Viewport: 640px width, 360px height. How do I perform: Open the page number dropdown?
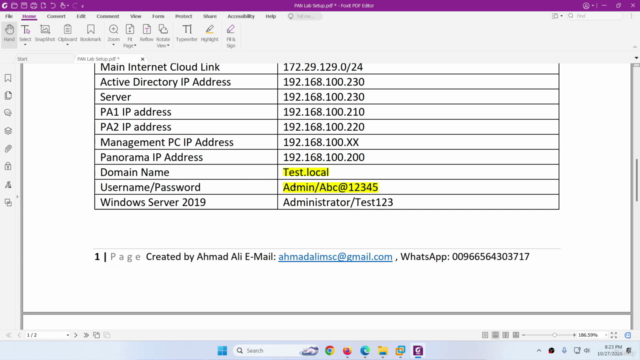point(67,335)
